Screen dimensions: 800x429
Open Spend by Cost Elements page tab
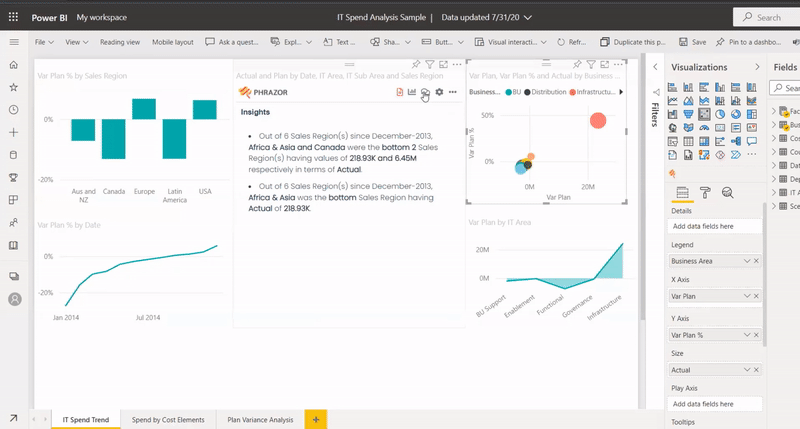click(x=168, y=420)
